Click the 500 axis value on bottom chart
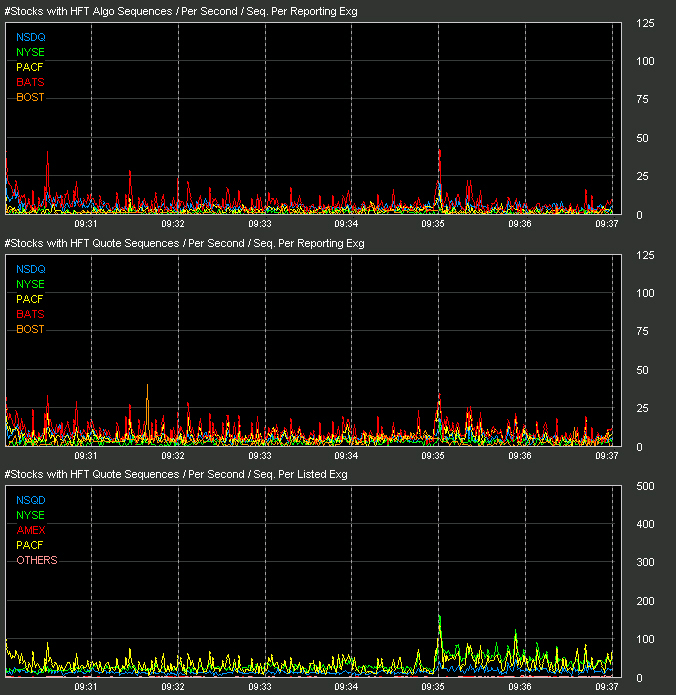 645,486
